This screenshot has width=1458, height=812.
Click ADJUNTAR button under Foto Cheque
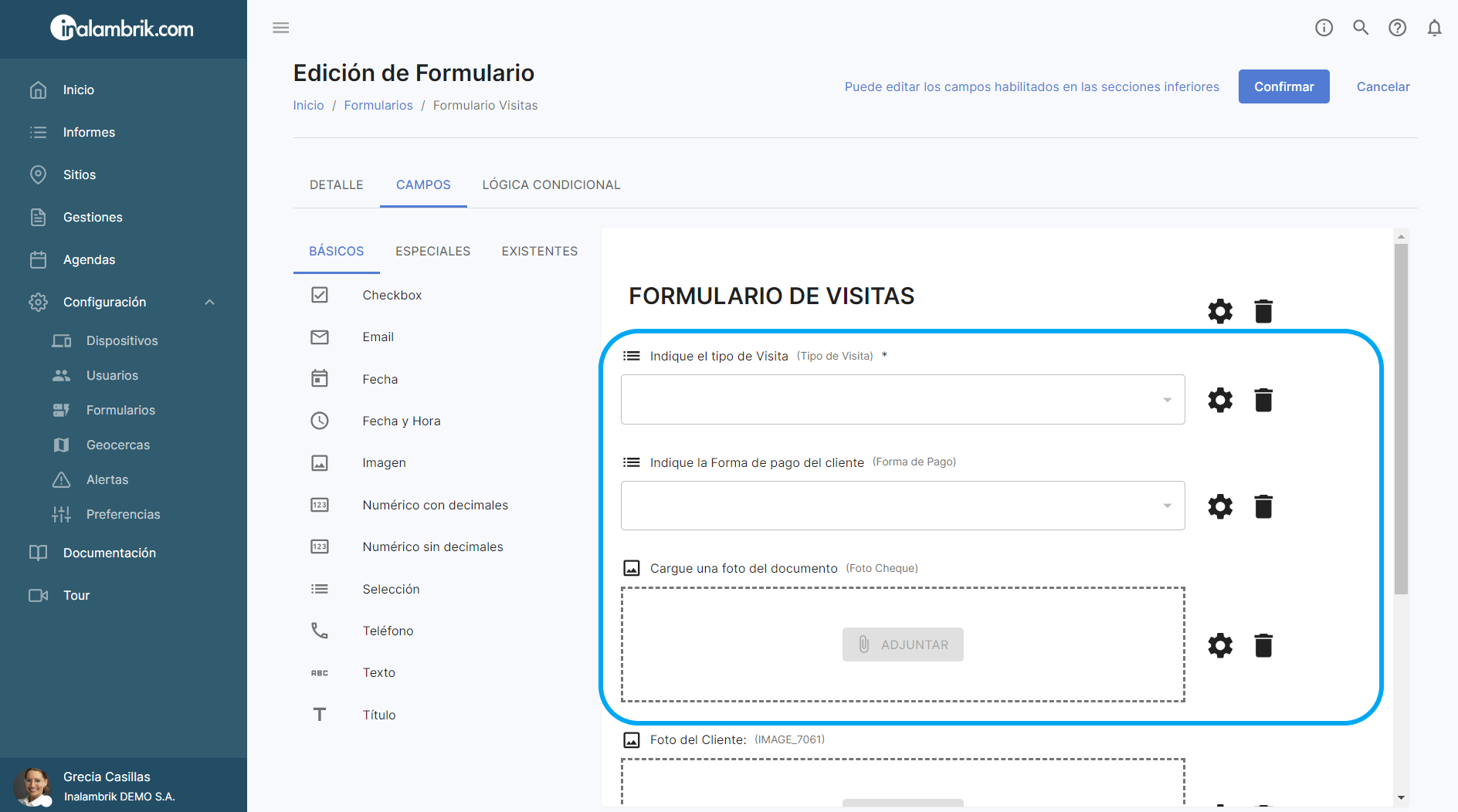coord(903,645)
